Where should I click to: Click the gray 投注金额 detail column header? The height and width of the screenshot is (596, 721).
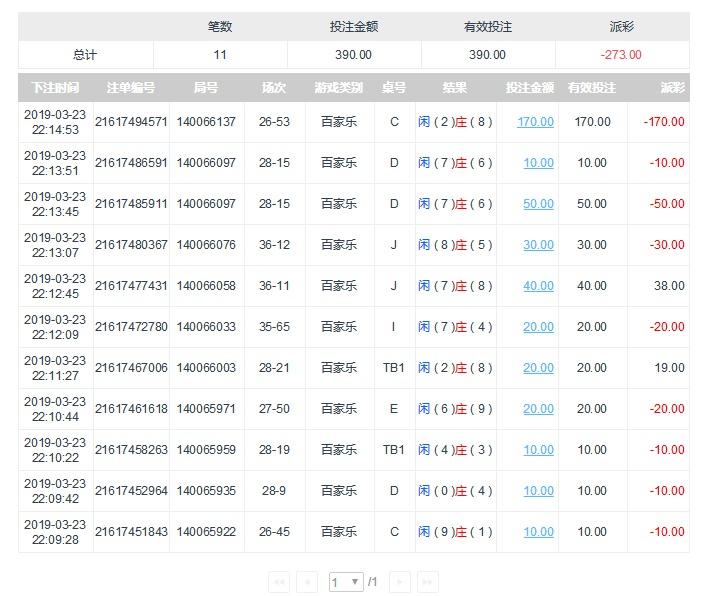530,87
